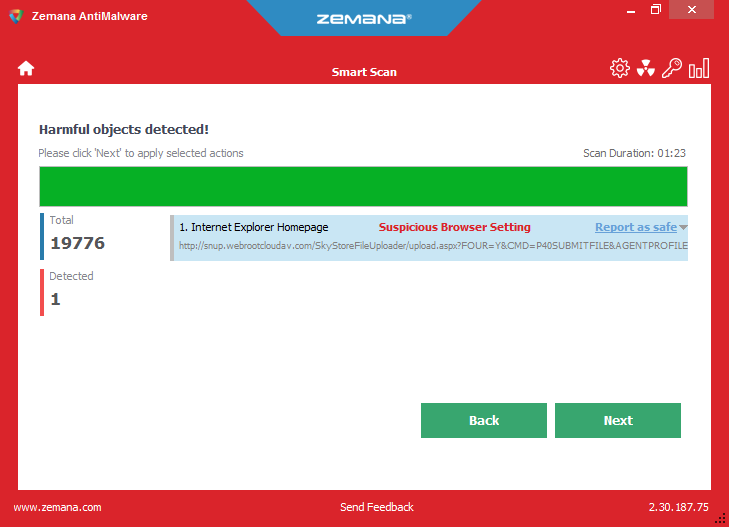
Task: Click the Scan Duration: 01:23 text
Action: point(634,153)
